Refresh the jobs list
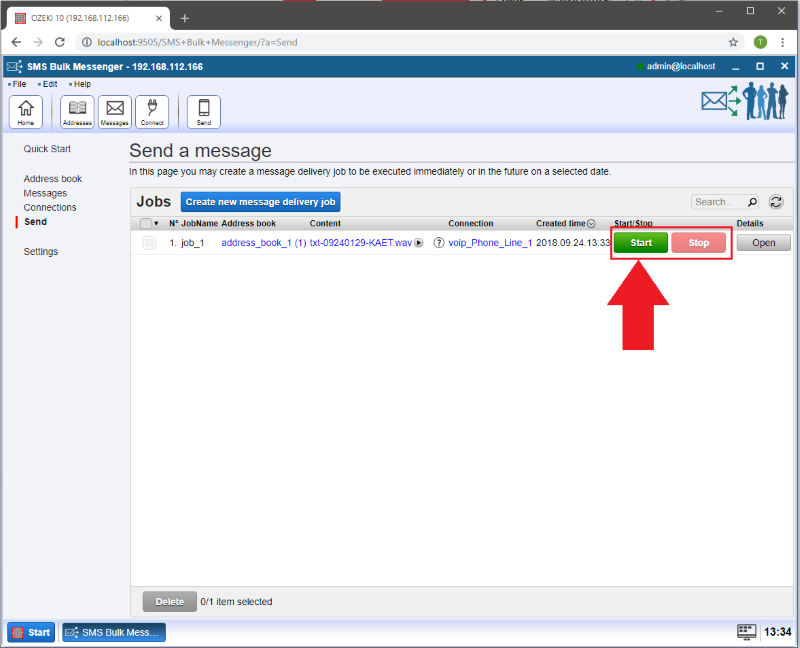Screen dimensions: 800x648 click(775, 202)
